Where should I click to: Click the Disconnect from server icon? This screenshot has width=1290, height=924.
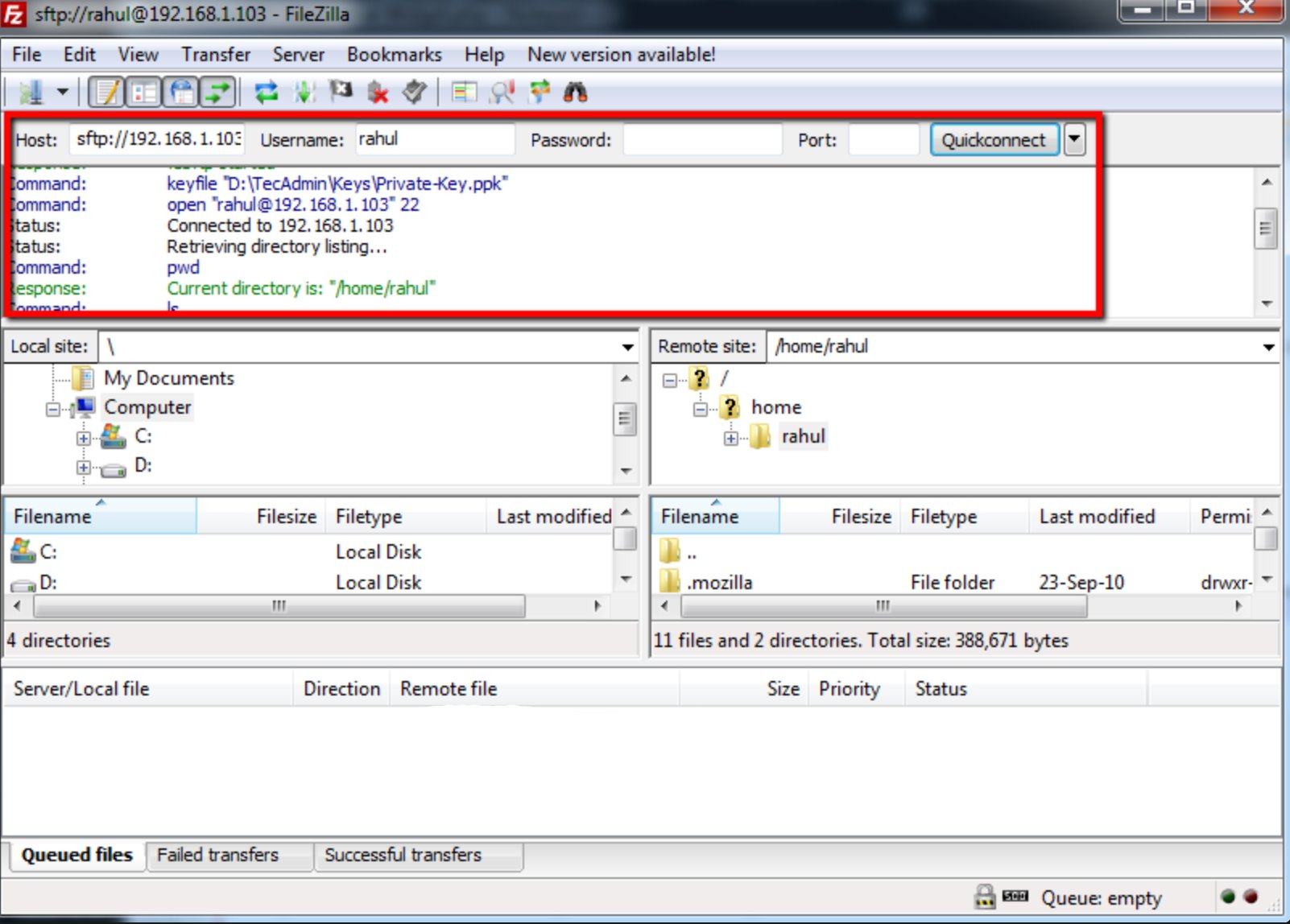[x=378, y=93]
